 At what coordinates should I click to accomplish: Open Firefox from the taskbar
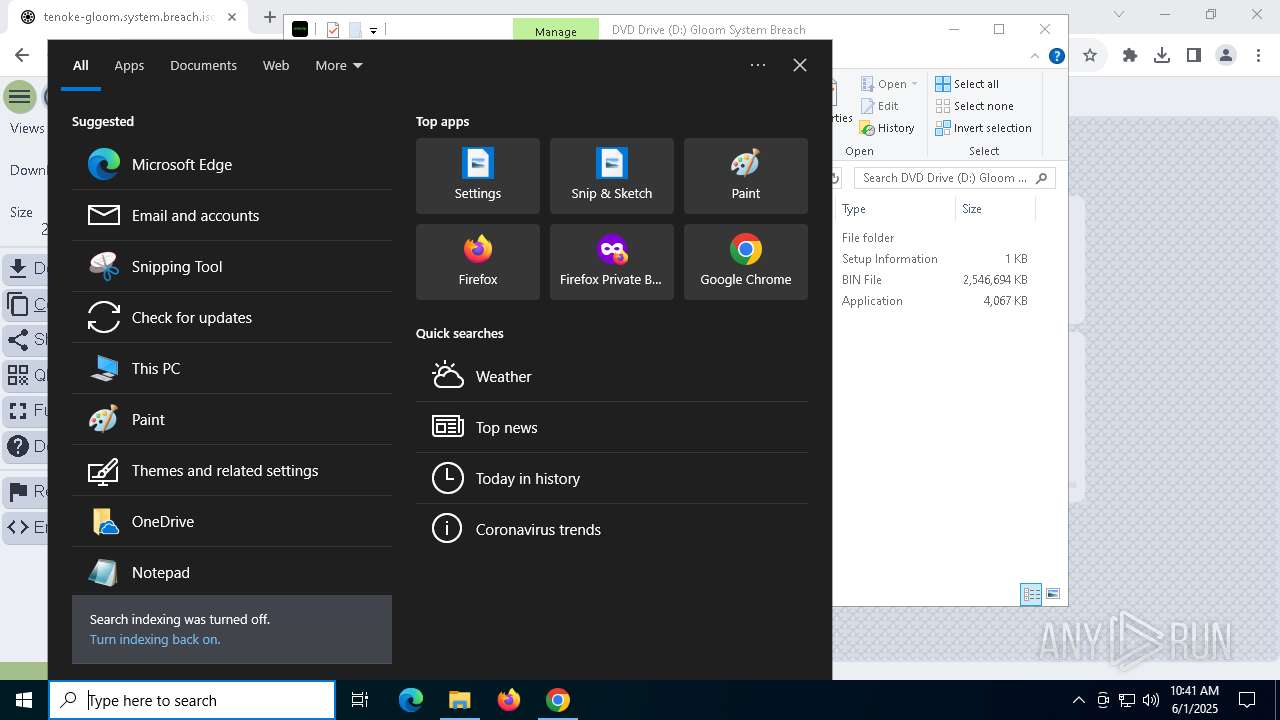click(509, 700)
